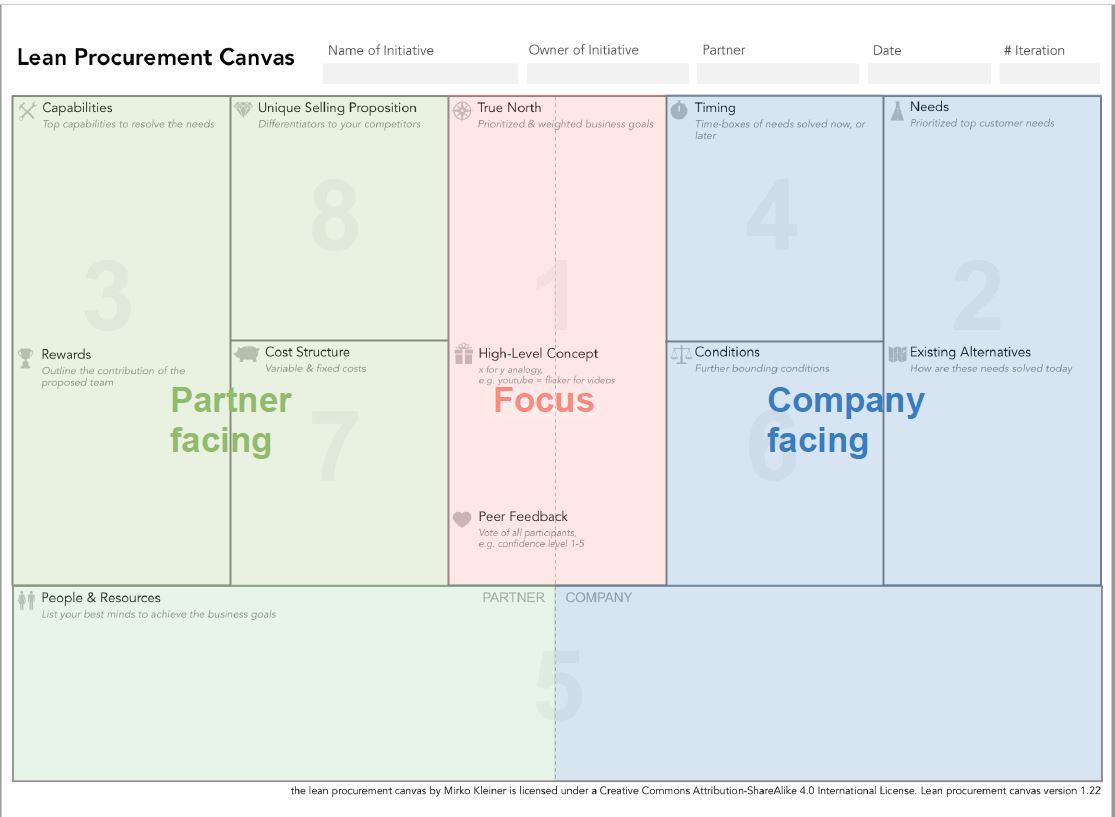Click the Lean Procurement Canvas title
1115x817 pixels.
(x=156, y=58)
